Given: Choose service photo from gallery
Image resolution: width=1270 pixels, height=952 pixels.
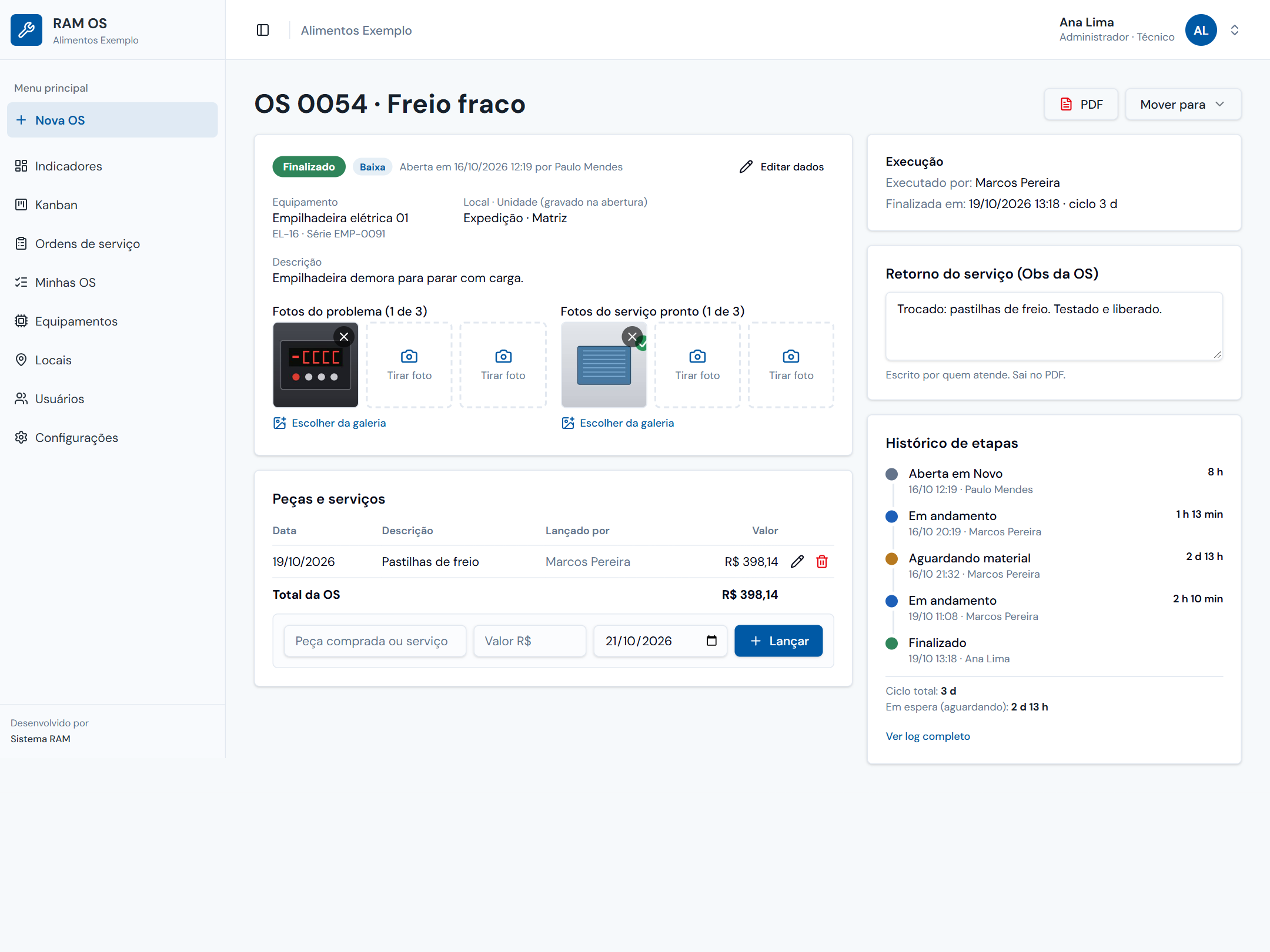Looking at the screenshot, I should 618,423.
